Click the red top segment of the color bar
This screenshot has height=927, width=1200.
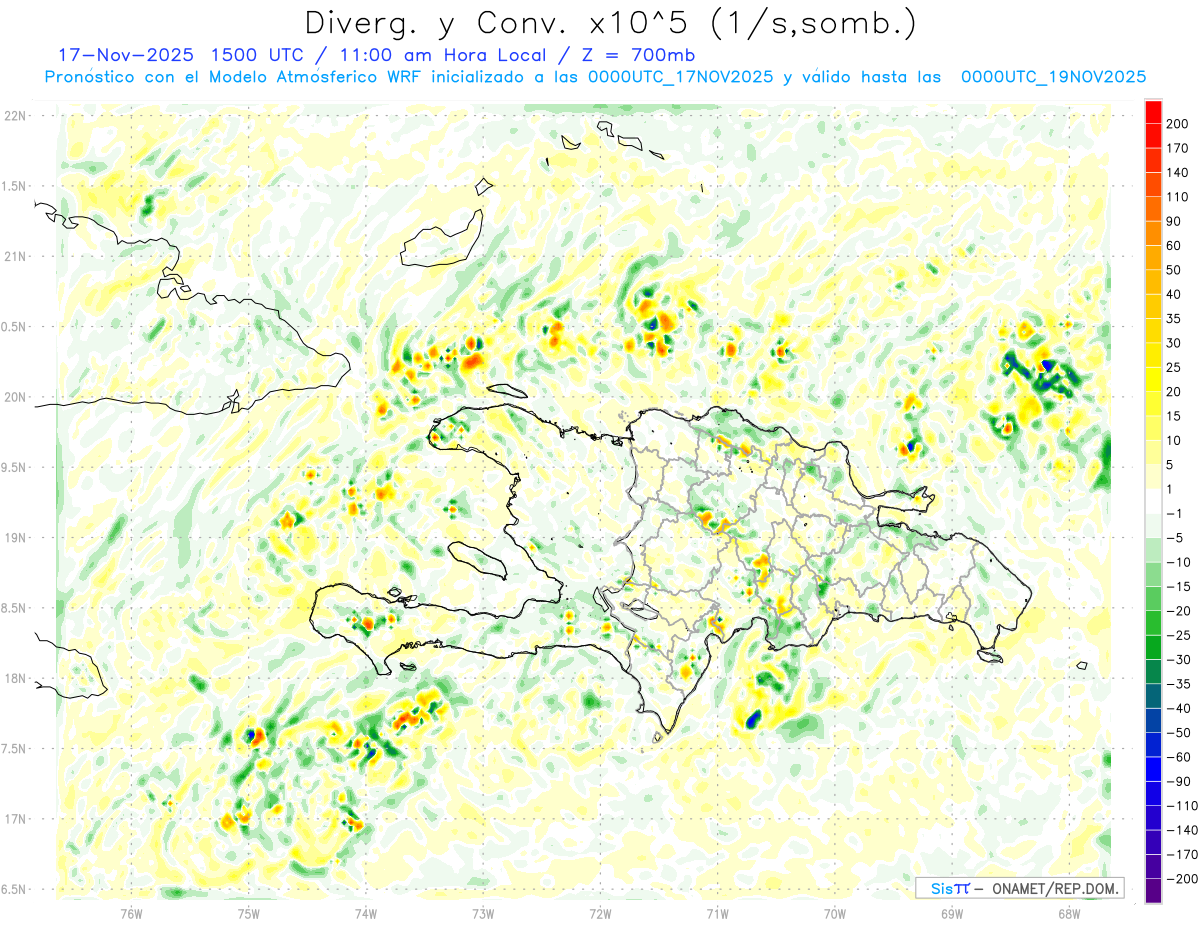coord(1153,113)
